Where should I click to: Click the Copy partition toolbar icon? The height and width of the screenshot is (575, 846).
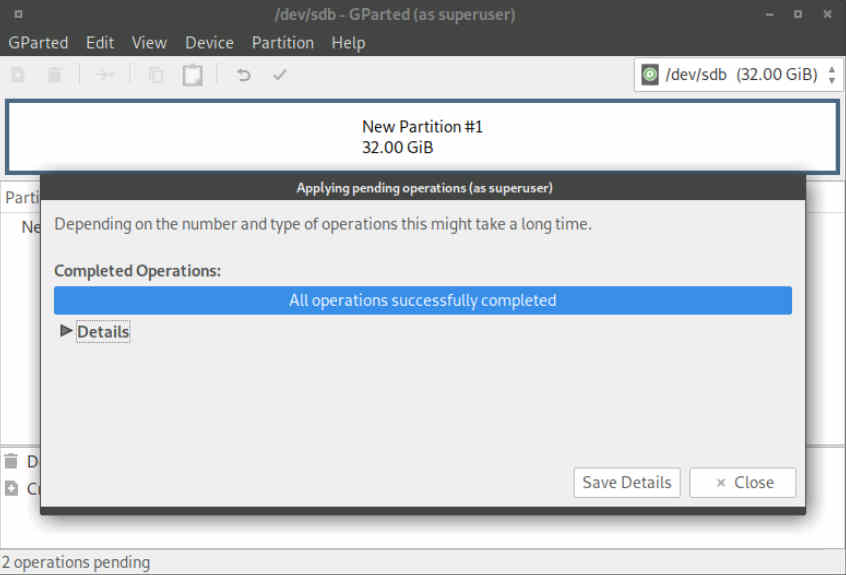click(156, 74)
